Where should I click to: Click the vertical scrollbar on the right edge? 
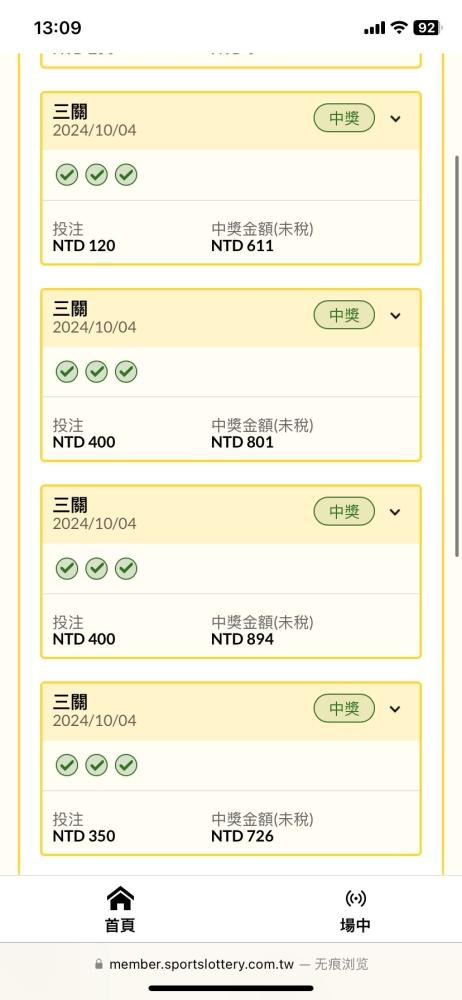457,356
